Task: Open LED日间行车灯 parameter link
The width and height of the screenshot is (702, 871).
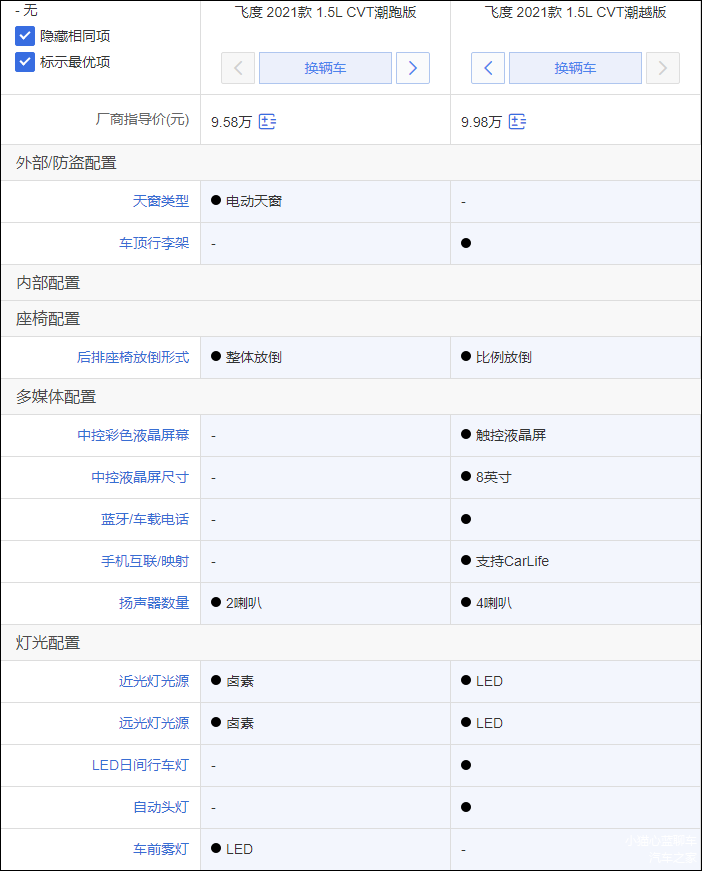Action: tap(140, 765)
